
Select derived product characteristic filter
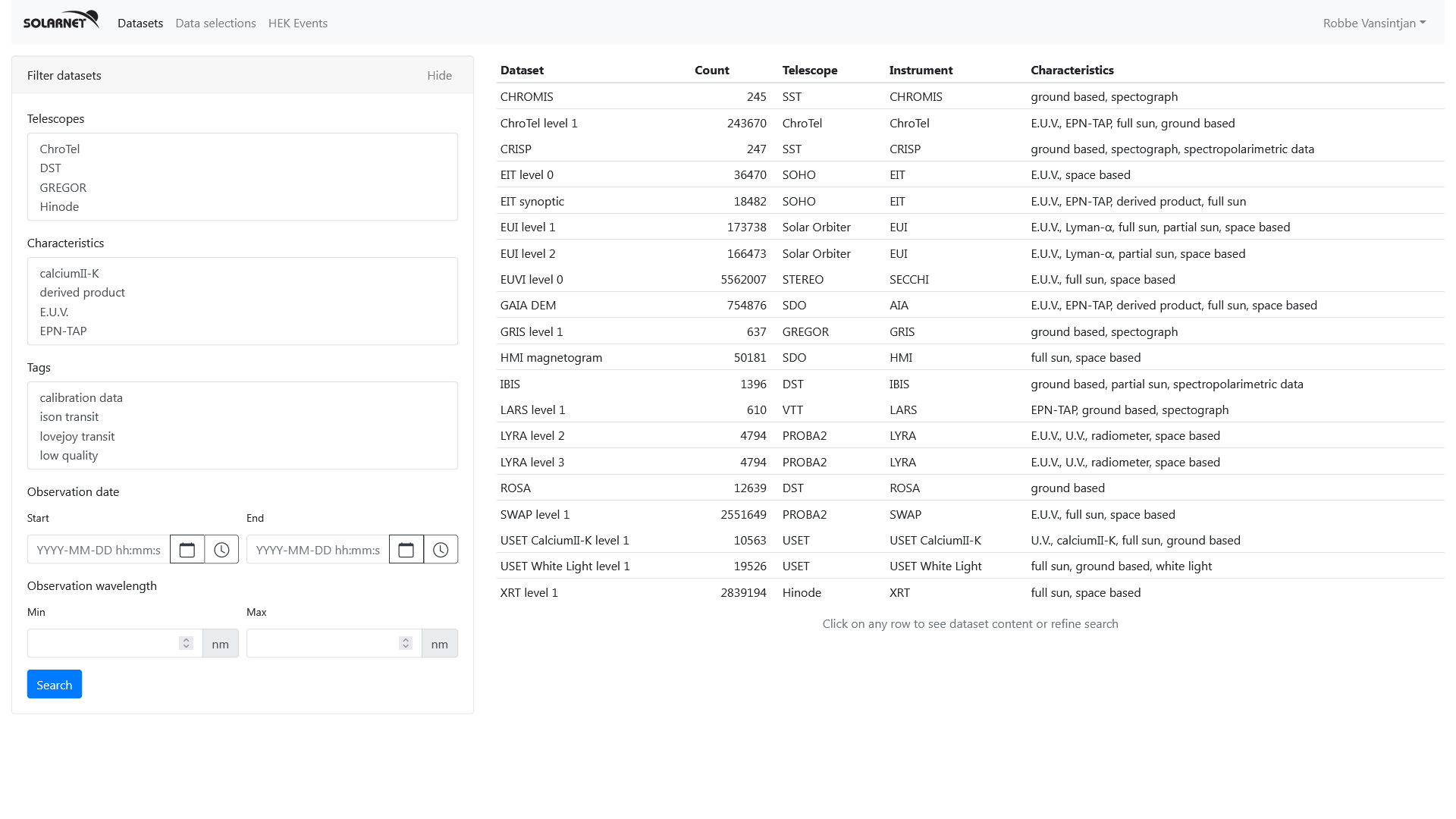click(x=243, y=292)
